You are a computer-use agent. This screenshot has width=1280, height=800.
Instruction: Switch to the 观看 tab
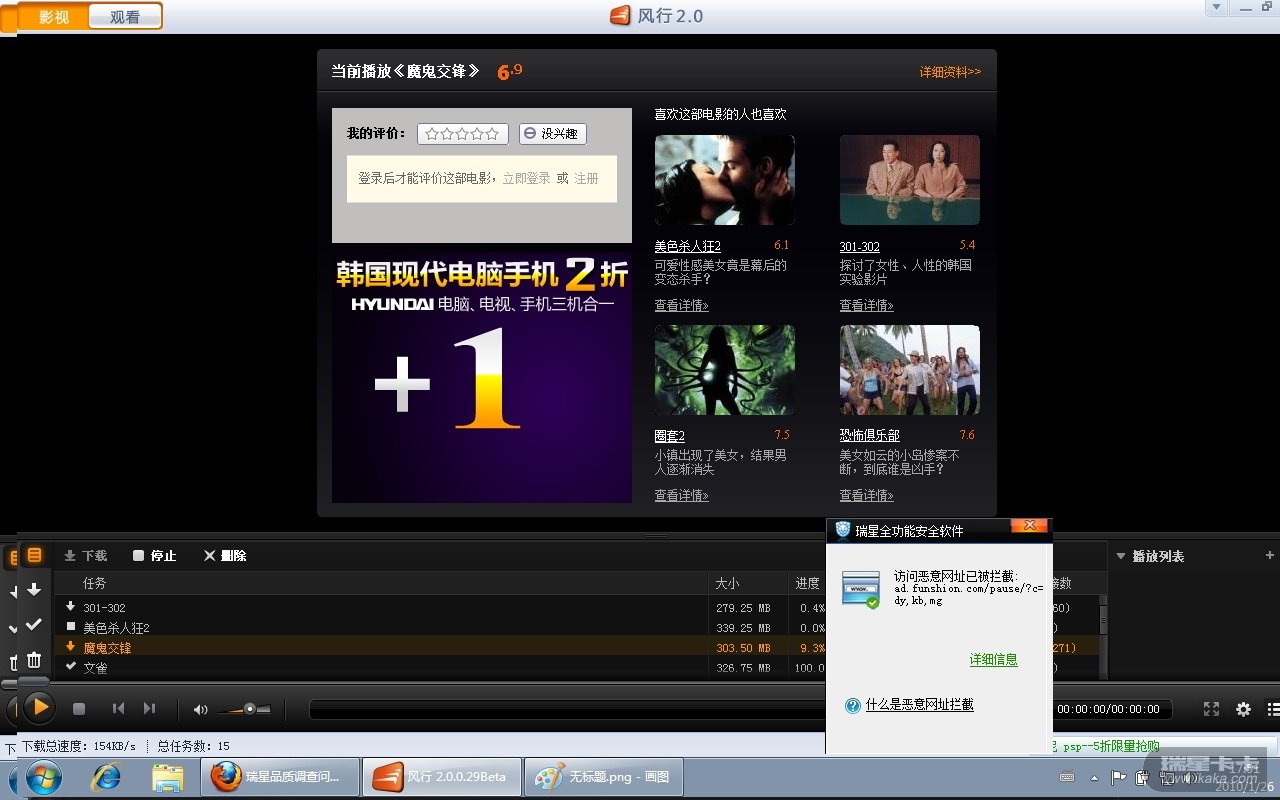tap(124, 16)
